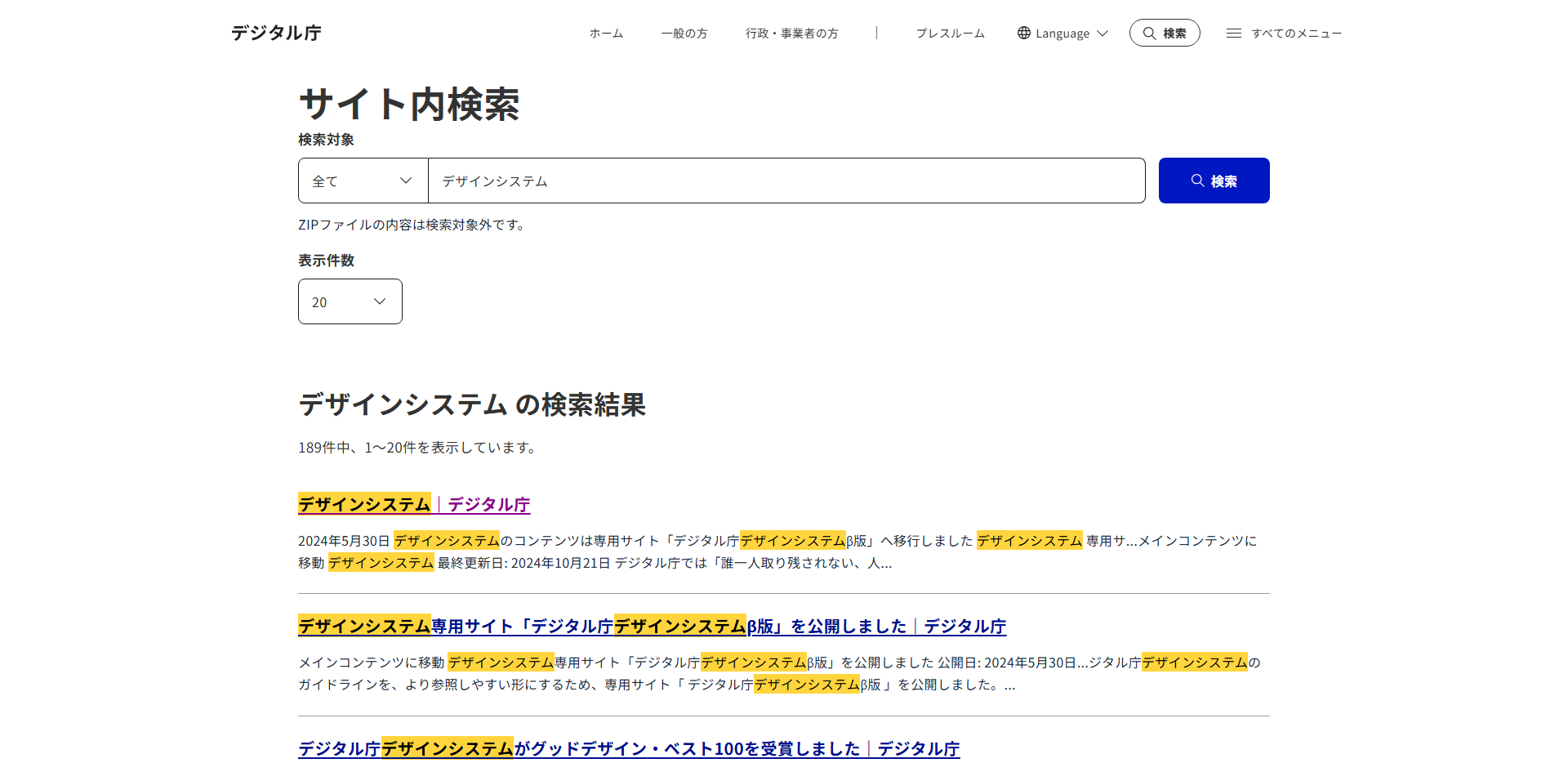Screen dimensions: 1568x772
Task: Click the blue 検索 submit button
Action: coord(1214,181)
